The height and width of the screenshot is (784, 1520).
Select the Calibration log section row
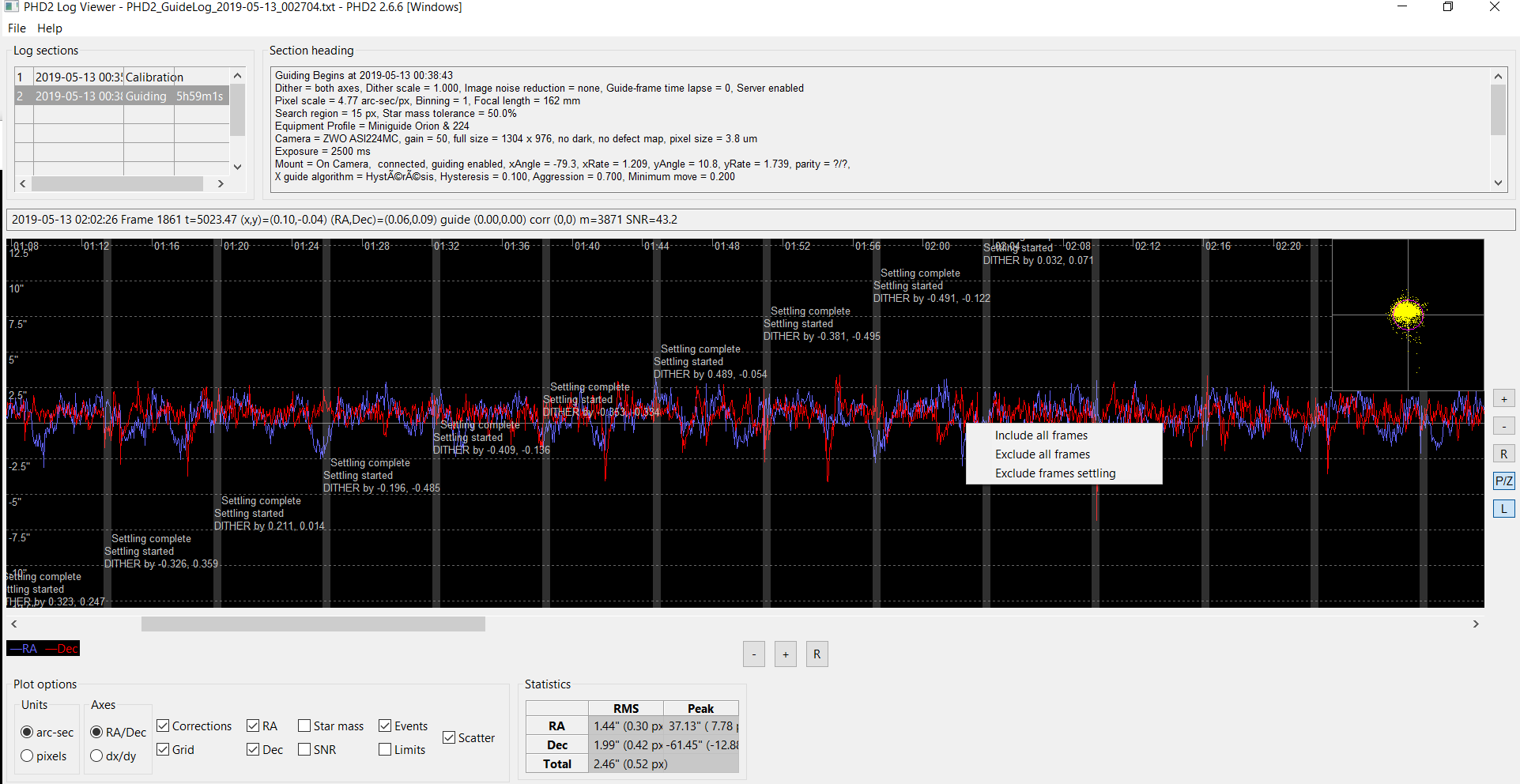point(123,77)
